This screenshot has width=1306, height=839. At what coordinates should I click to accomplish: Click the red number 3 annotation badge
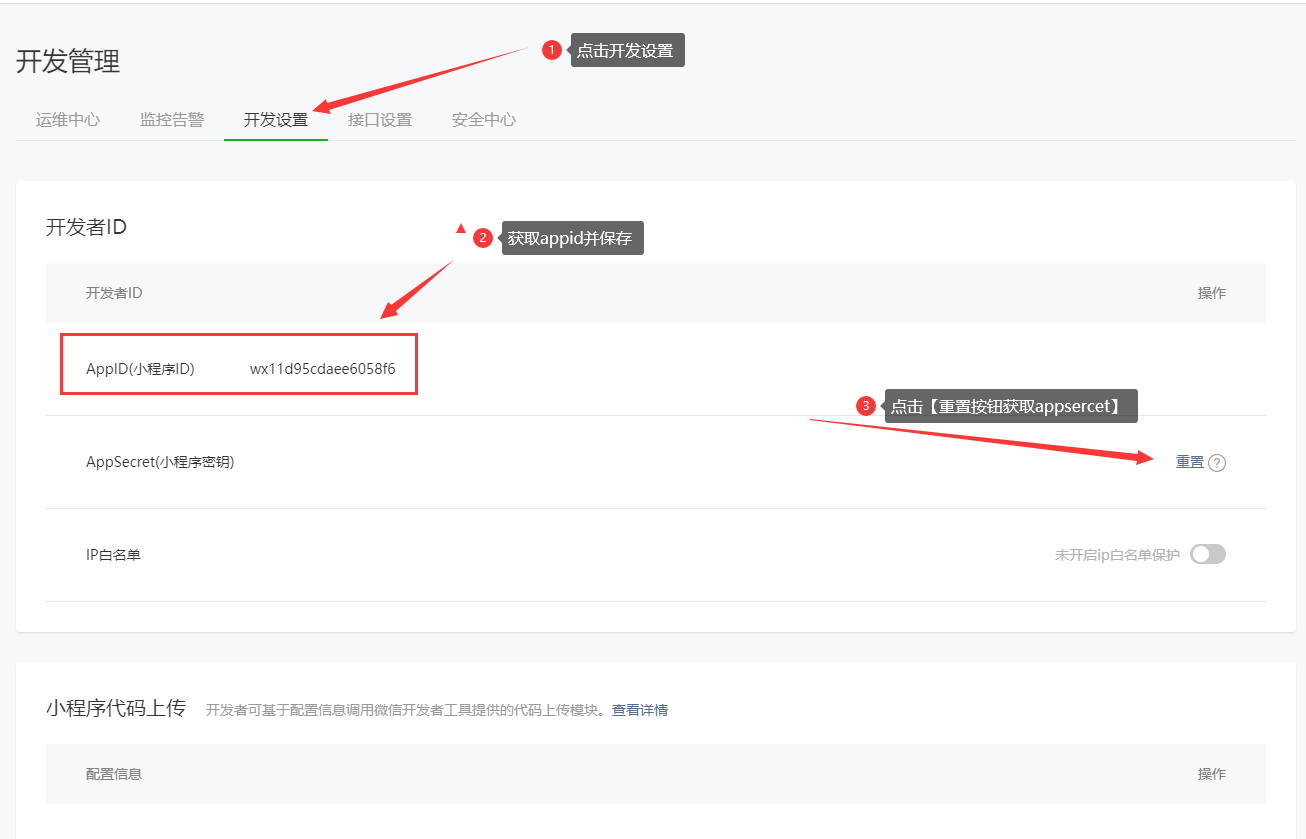tap(866, 406)
